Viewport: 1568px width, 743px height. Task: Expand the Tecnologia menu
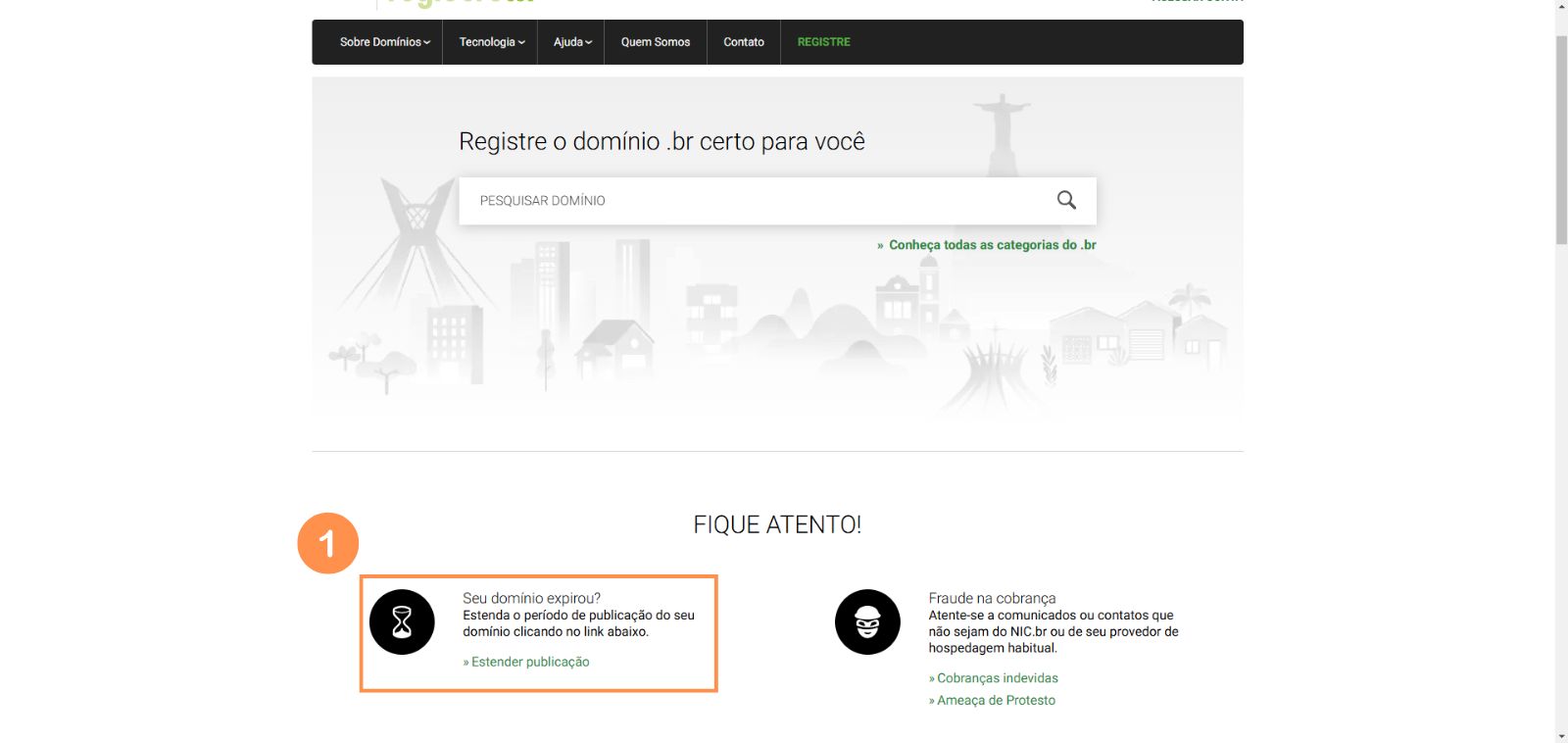pos(492,42)
